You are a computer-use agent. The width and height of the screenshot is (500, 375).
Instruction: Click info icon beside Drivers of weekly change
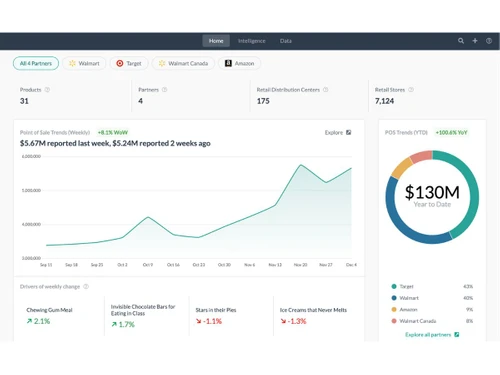point(86,286)
